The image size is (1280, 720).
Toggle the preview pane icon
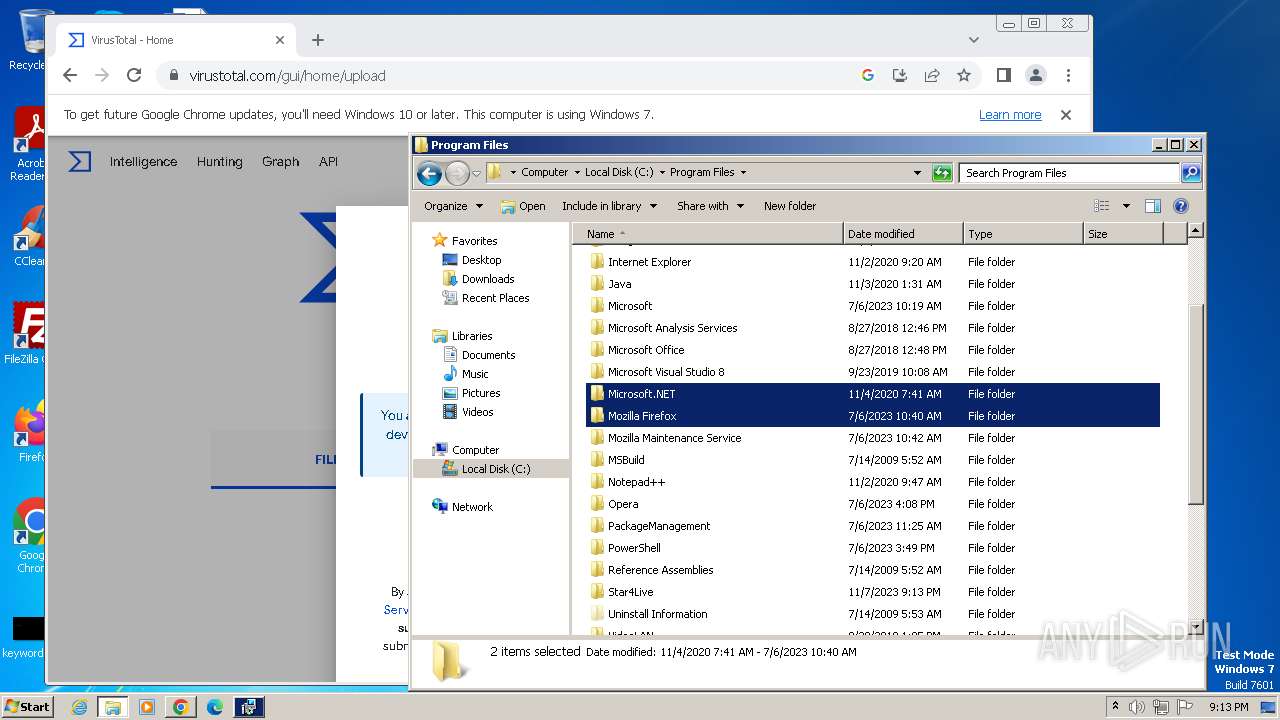(1153, 206)
